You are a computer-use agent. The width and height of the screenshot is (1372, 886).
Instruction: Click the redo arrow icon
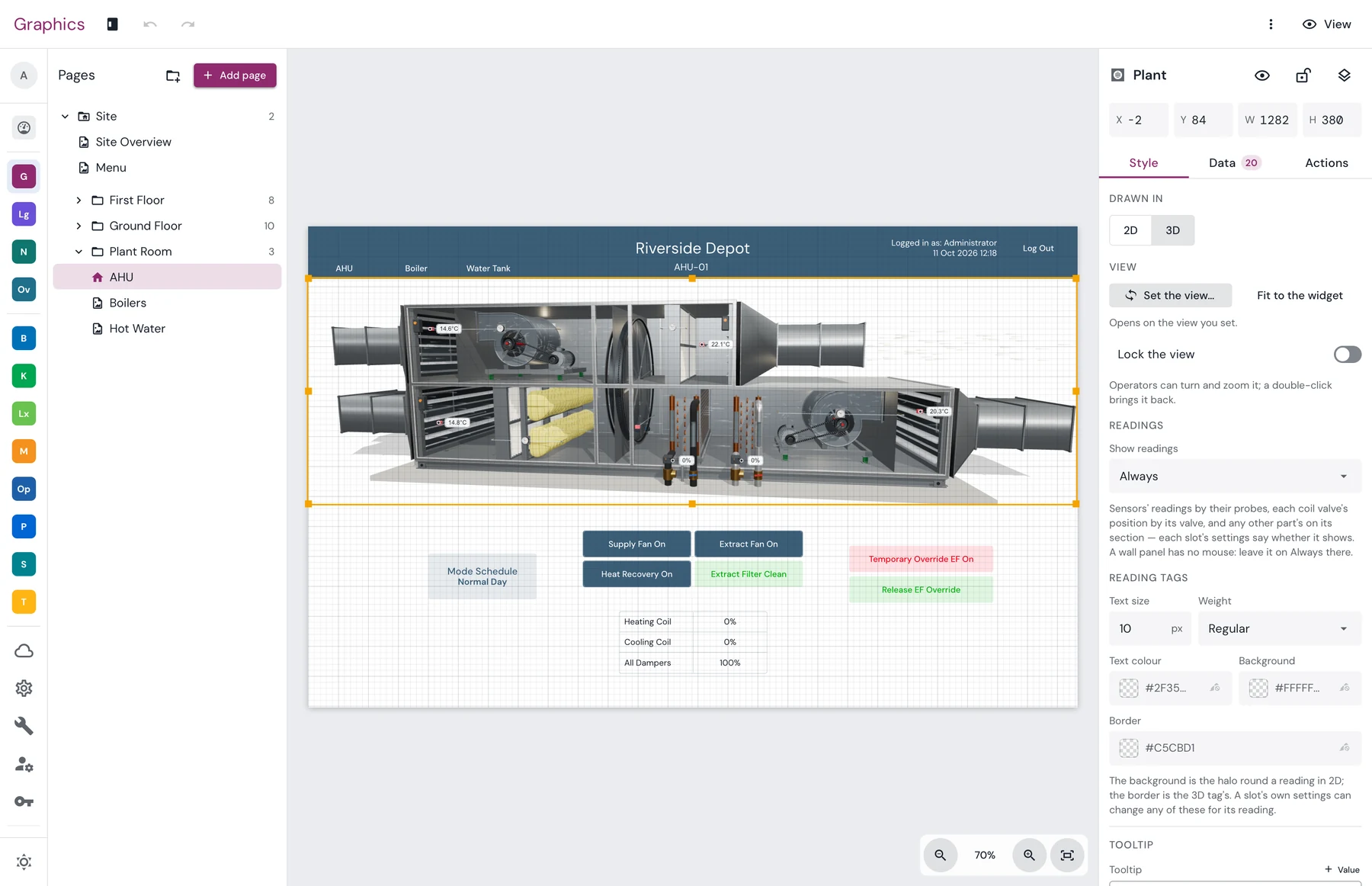click(188, 24)
